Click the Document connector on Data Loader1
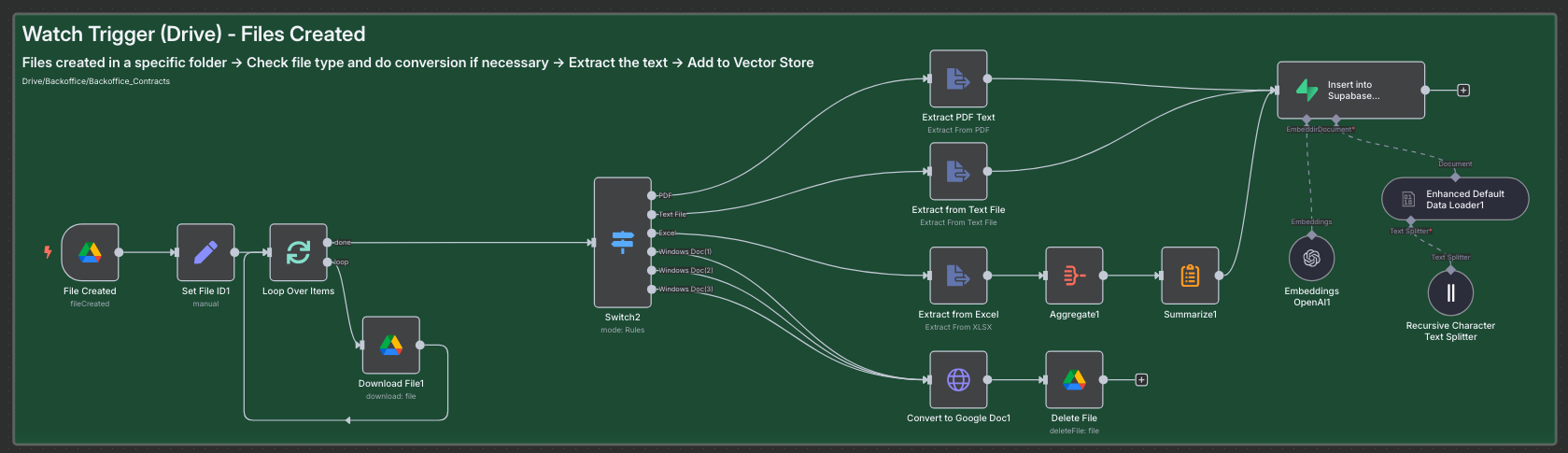1568x453 pixels. click(x=1455, y=177)
